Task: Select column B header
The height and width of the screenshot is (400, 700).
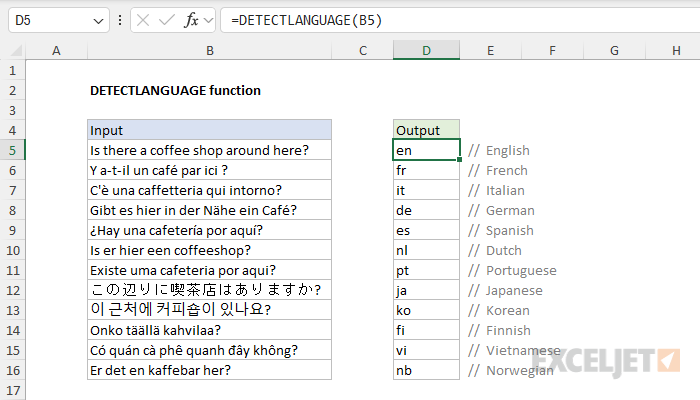Action: tap(209, 50)
